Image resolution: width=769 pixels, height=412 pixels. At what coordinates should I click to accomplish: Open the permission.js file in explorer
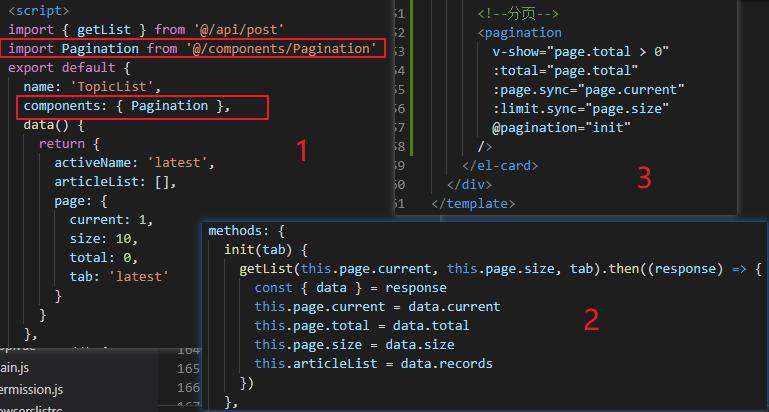coord(32,390)
